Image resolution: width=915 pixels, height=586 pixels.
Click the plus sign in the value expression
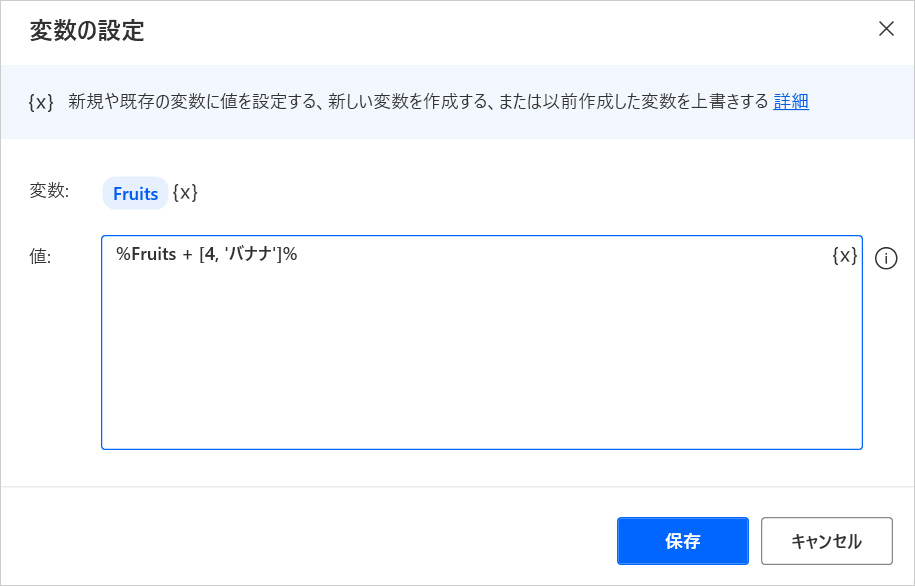pos(187,255)
